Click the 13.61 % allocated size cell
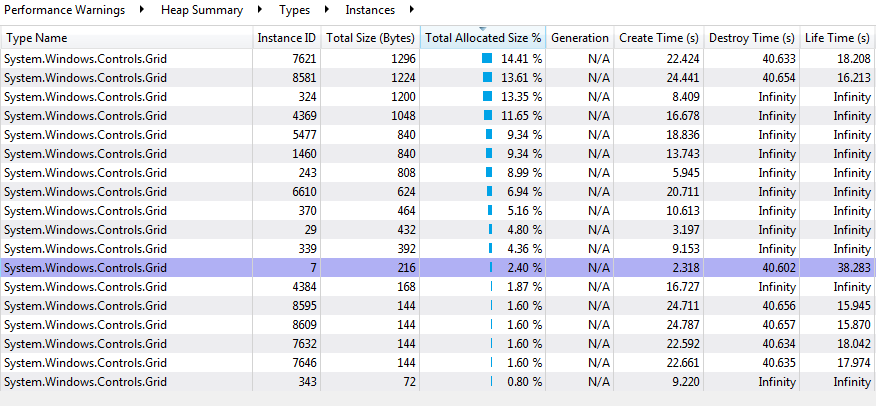This screenshot has height=406, width=876. [483, 78]
